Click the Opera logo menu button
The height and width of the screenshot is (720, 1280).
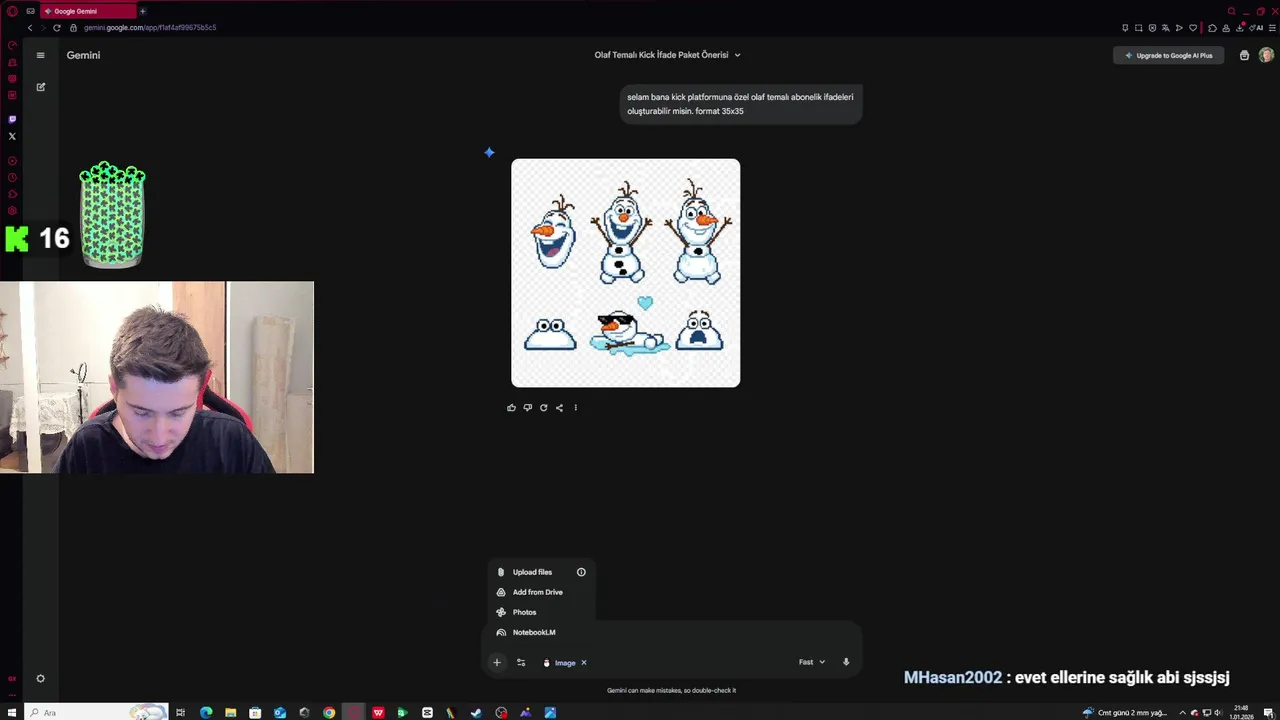pyautogui.click(x=12, y=11)
